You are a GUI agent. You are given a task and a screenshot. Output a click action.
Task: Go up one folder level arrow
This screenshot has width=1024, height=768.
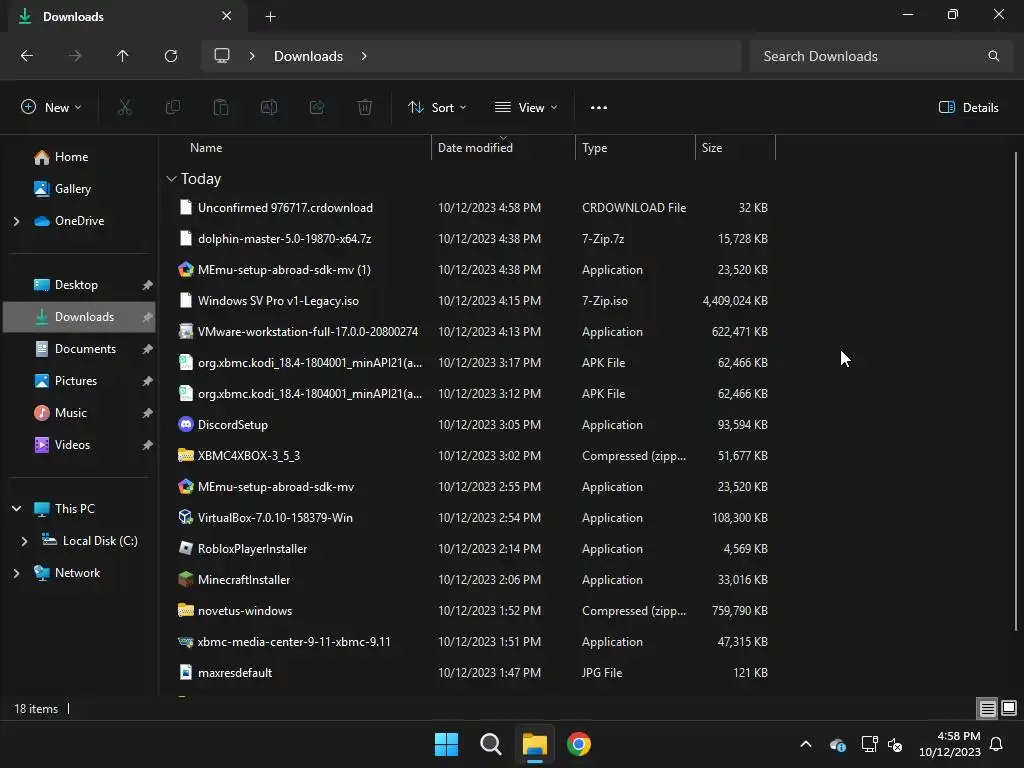[x=123, y=56]
